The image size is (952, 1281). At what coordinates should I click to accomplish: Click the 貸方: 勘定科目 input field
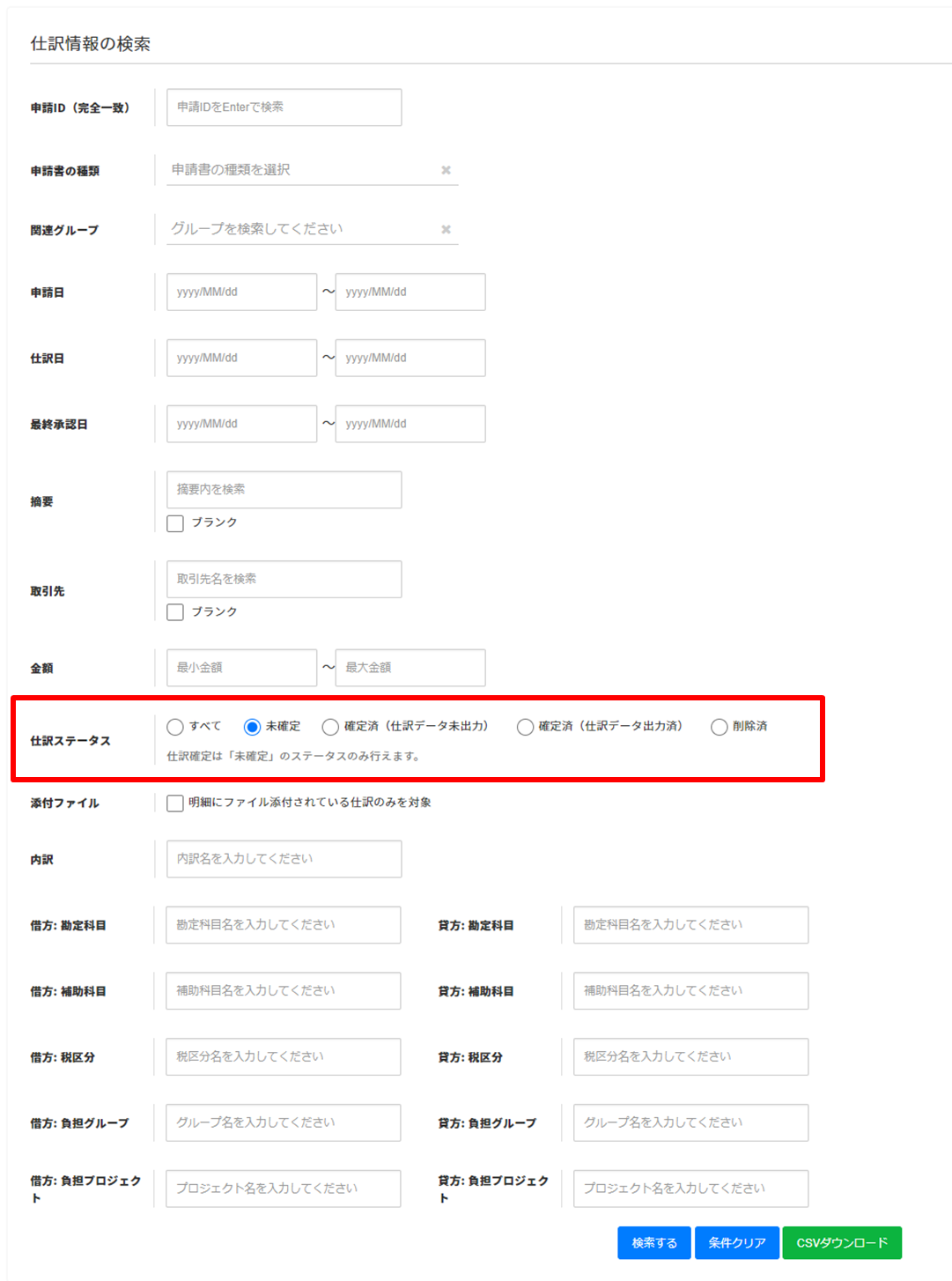click(x=690, y=925)
